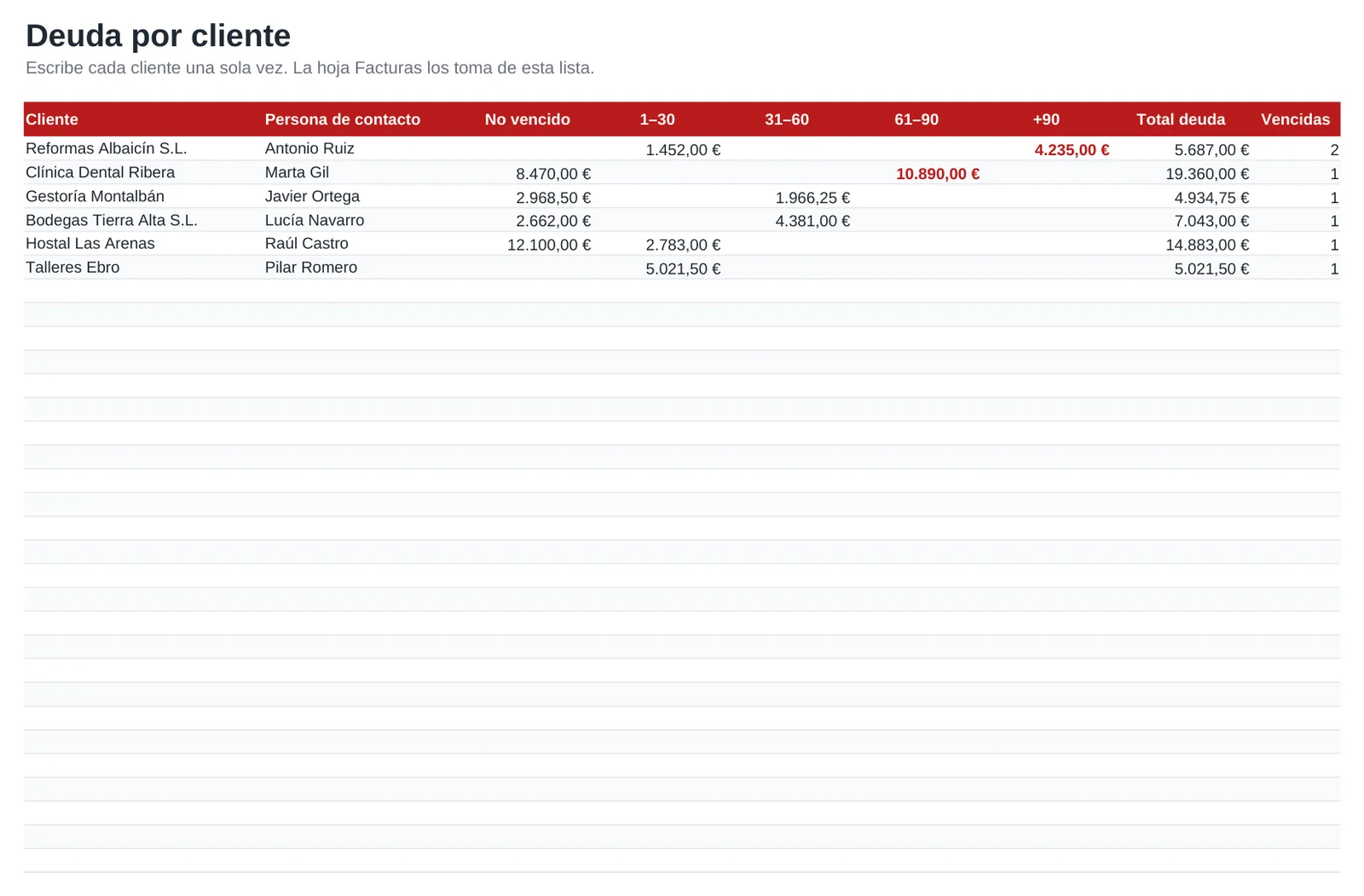Viewport: 1364px width, 896px height.
Task: Click contact 'Lucía Navarro'
Action: click(x=315, y=220)
